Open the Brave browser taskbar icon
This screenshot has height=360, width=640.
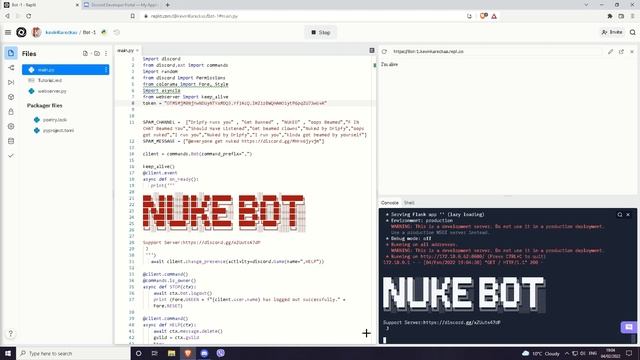pos(188,353)
